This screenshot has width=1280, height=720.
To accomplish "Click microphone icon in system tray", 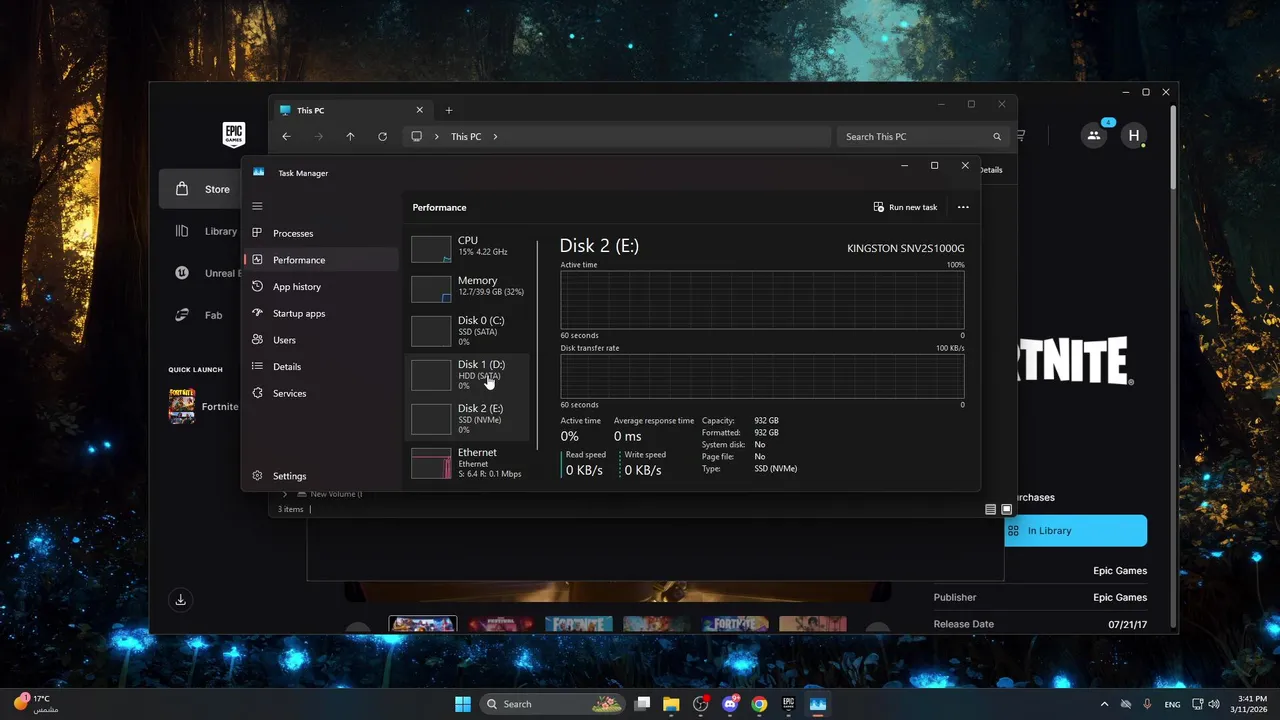I will coord(1147,704).
